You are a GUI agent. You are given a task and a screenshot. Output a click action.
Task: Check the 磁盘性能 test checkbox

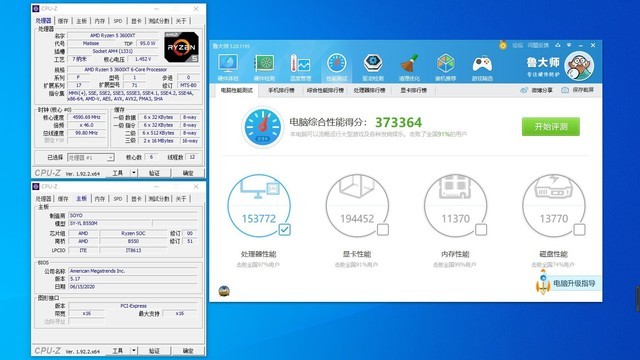pos(580,230)
